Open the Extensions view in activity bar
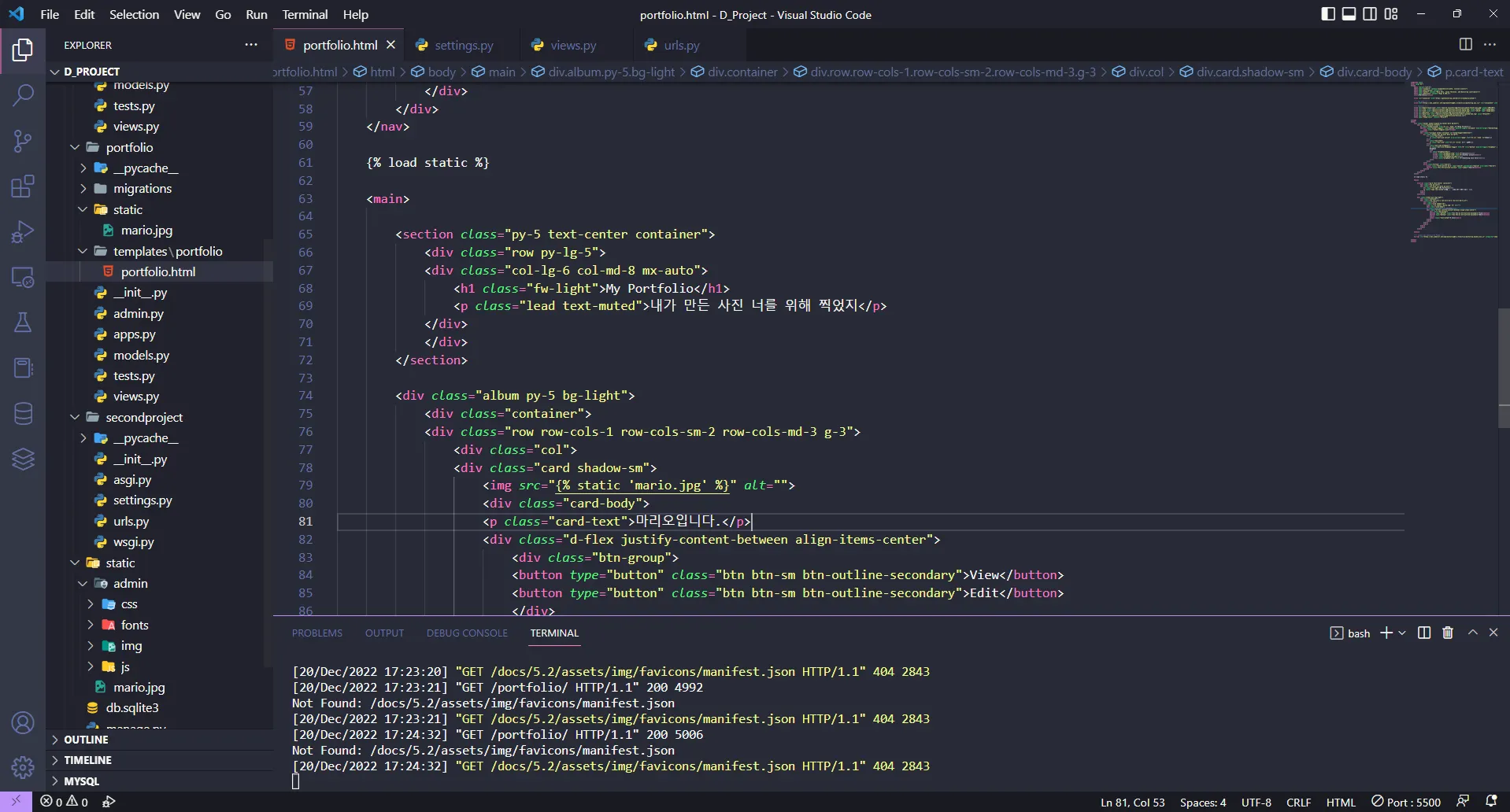This screenshot has width=1510, height=812. 23,187
